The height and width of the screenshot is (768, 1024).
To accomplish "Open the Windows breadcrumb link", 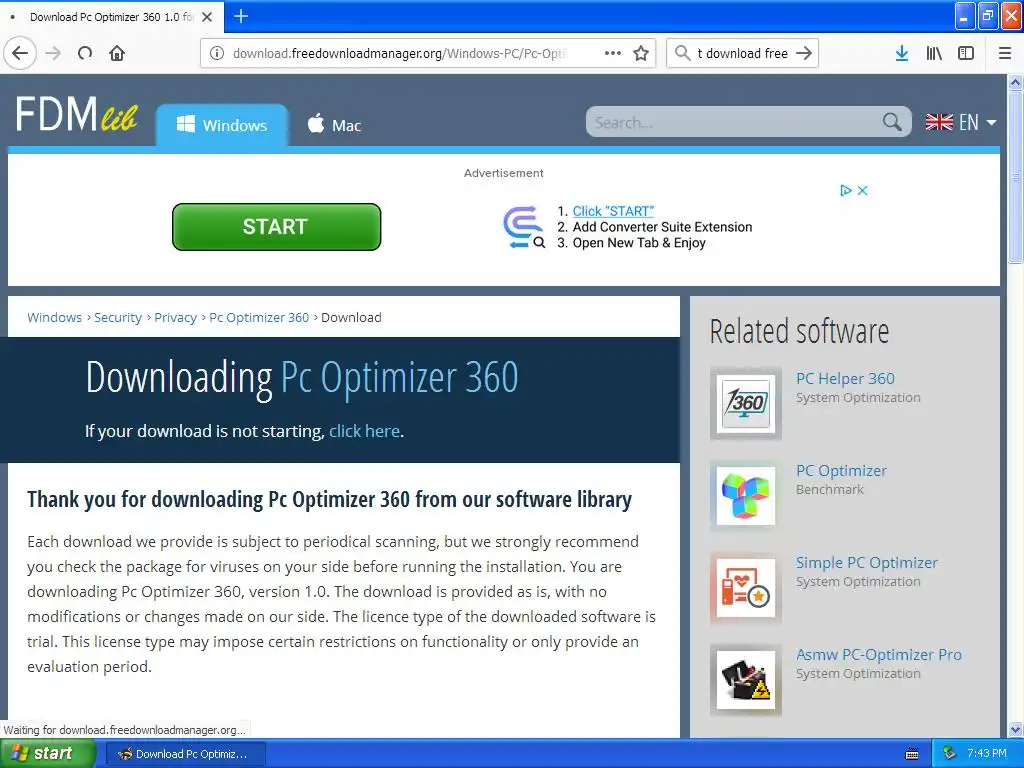I will (x=55, y=317).
